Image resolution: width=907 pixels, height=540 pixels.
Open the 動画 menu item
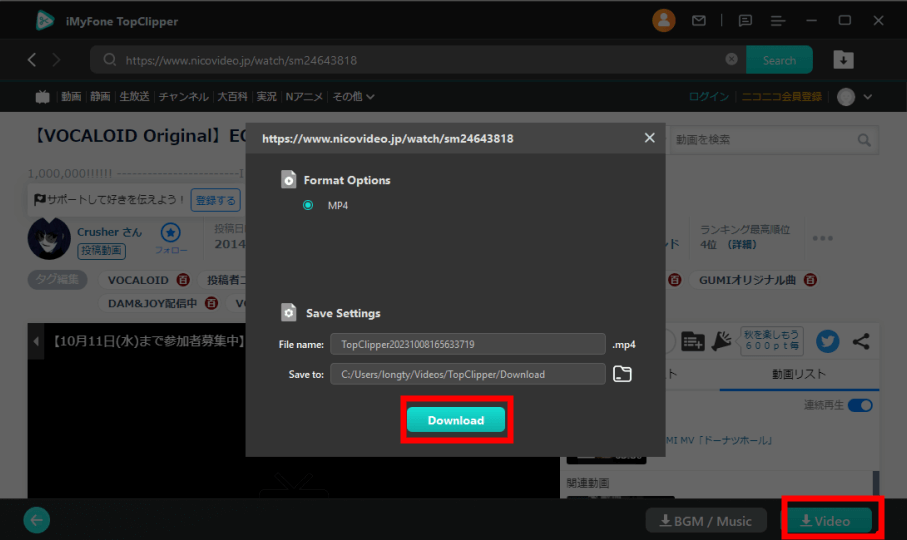pos(71,97)
